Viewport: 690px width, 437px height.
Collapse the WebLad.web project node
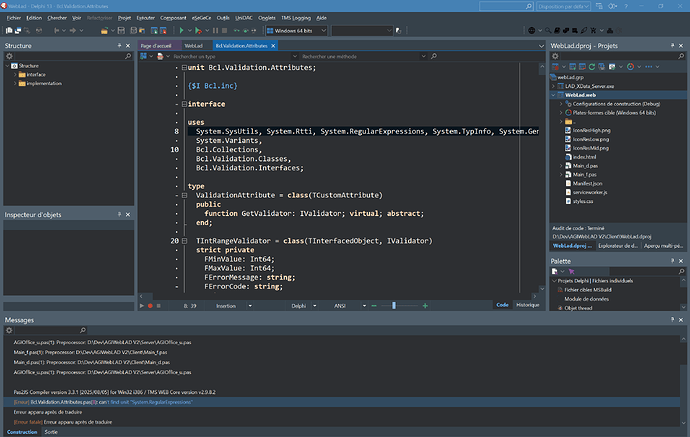coord(554,95)
